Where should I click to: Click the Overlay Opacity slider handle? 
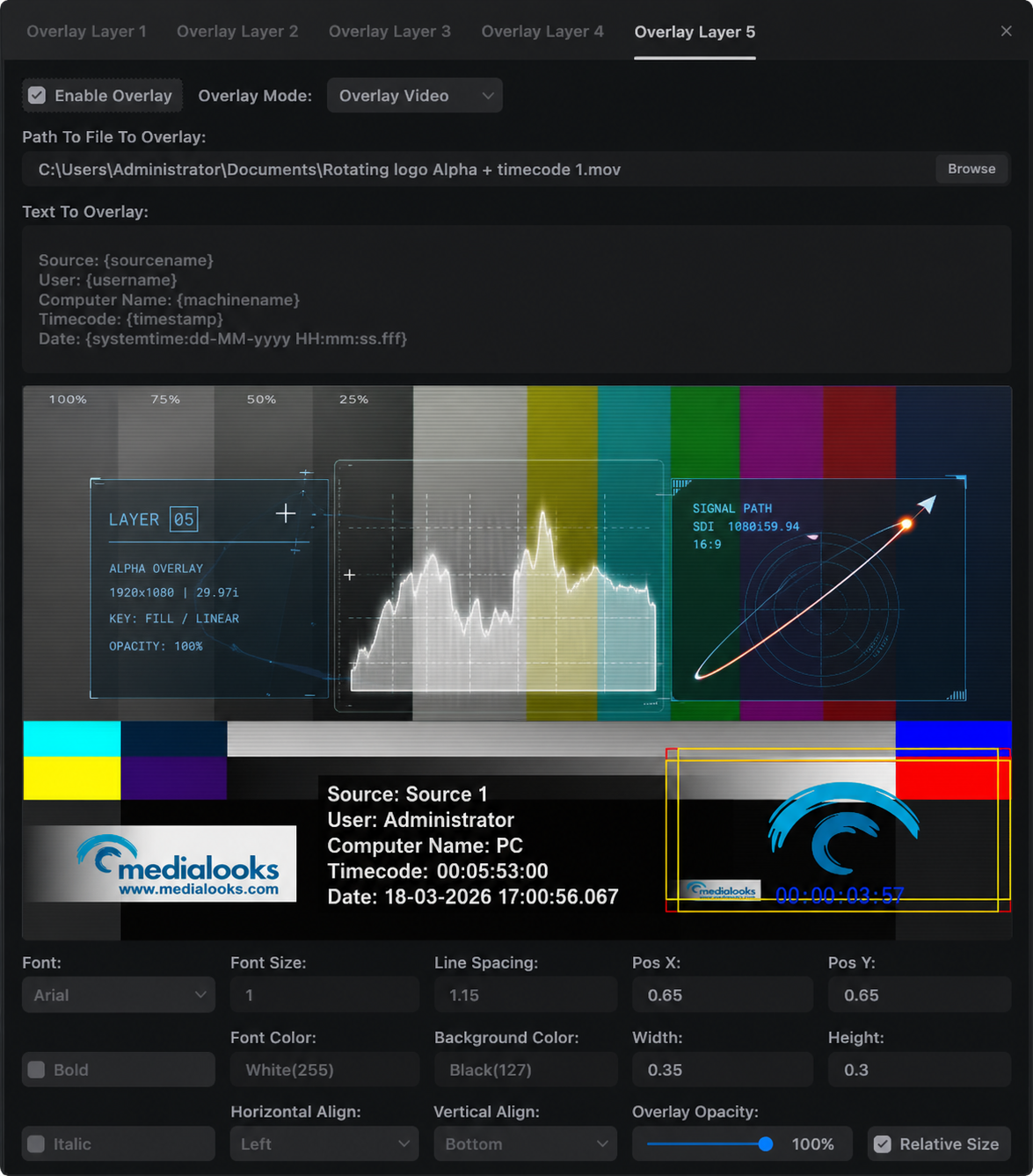pyautogui.click(x=766, y=1144)
